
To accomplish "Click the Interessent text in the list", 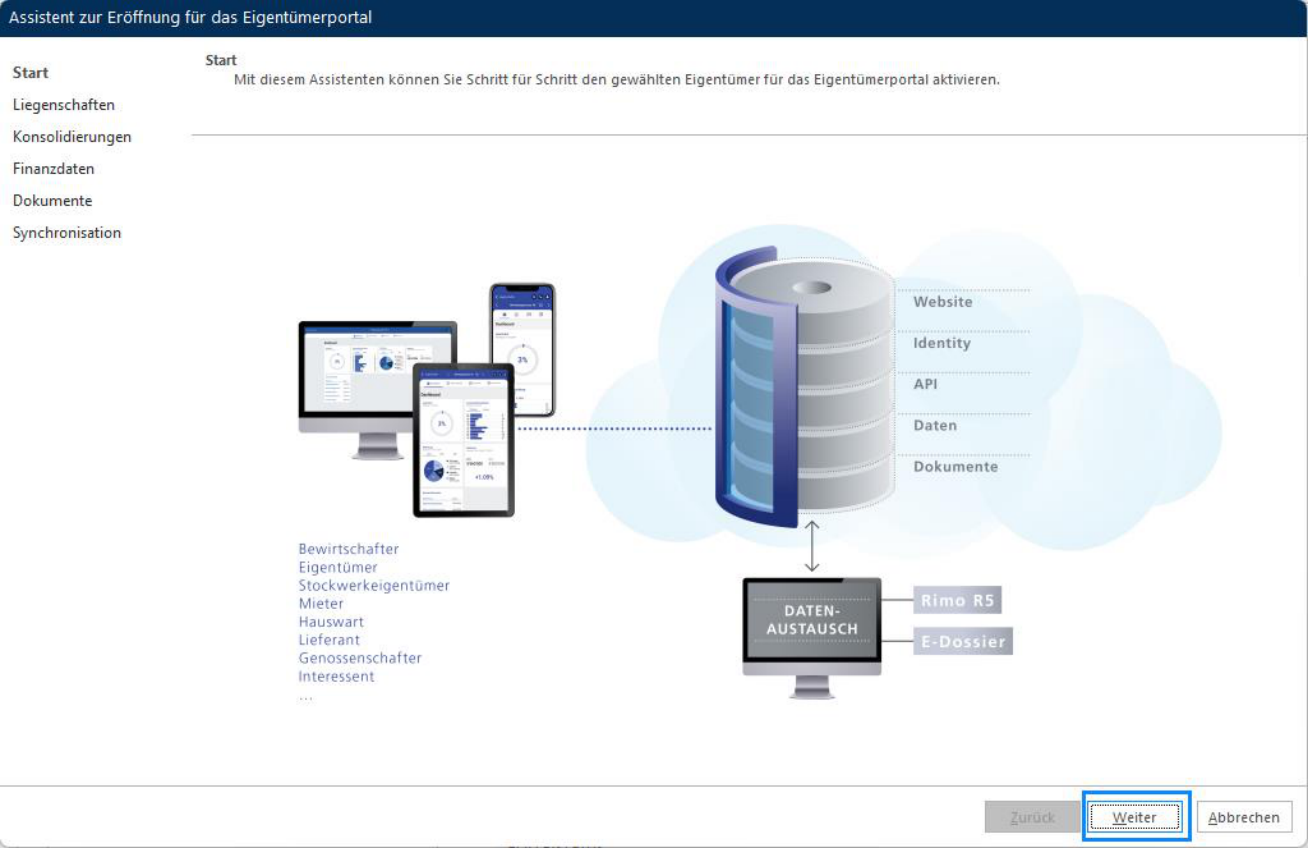I will coord(337,676).
